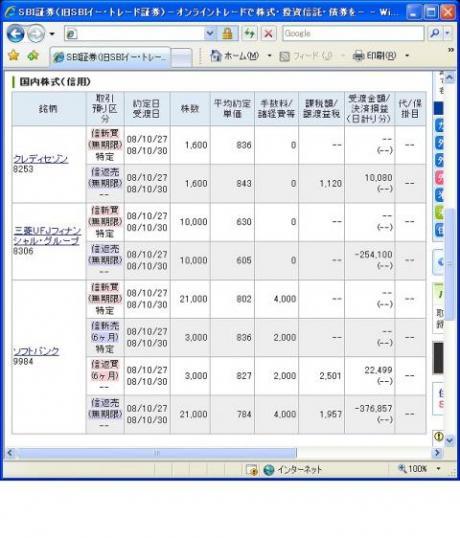The width and height of the screenshot is (460, 538).
Task: Click the 100% zoom level button
Action: pyautogui.click(x=413, y=469)
